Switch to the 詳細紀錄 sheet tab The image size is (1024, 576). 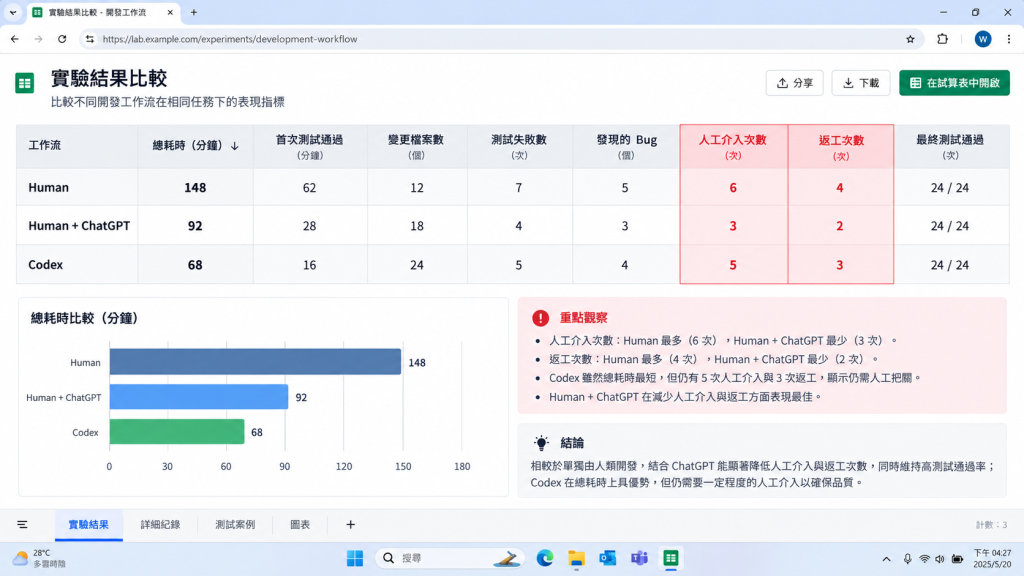point(160,524)
